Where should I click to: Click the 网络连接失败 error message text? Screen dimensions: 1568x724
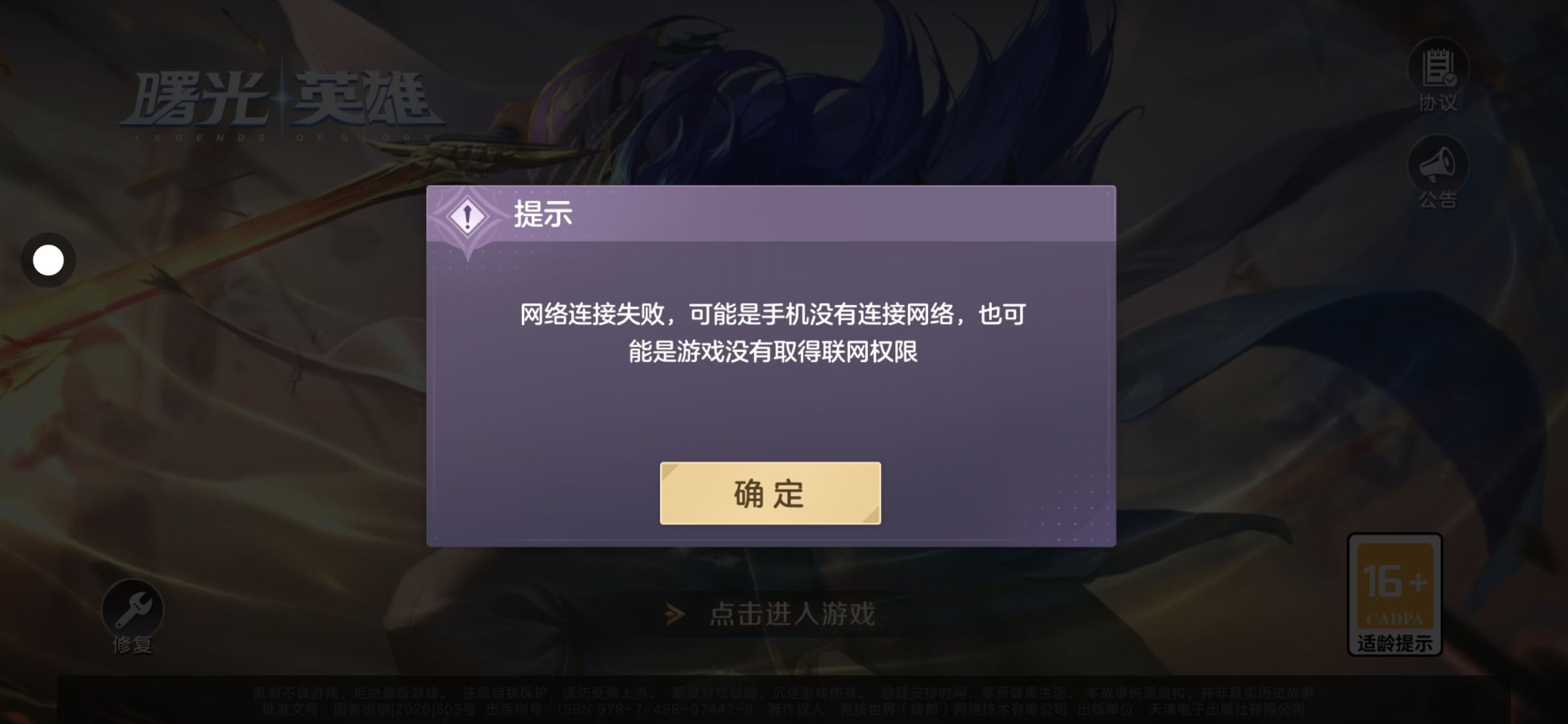point(772,333)
